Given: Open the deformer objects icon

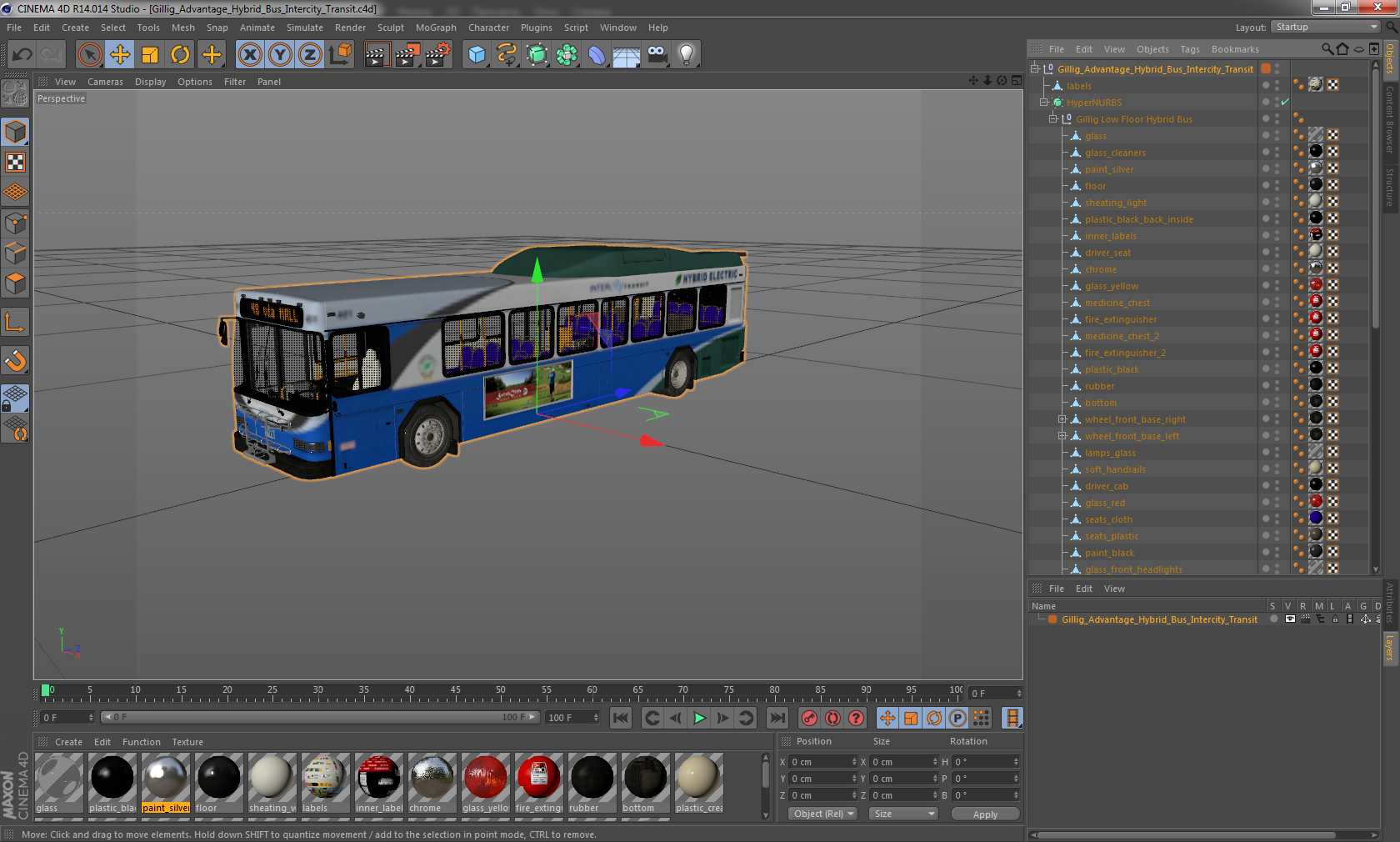Looking at the screenshot, I should point(597,55).
